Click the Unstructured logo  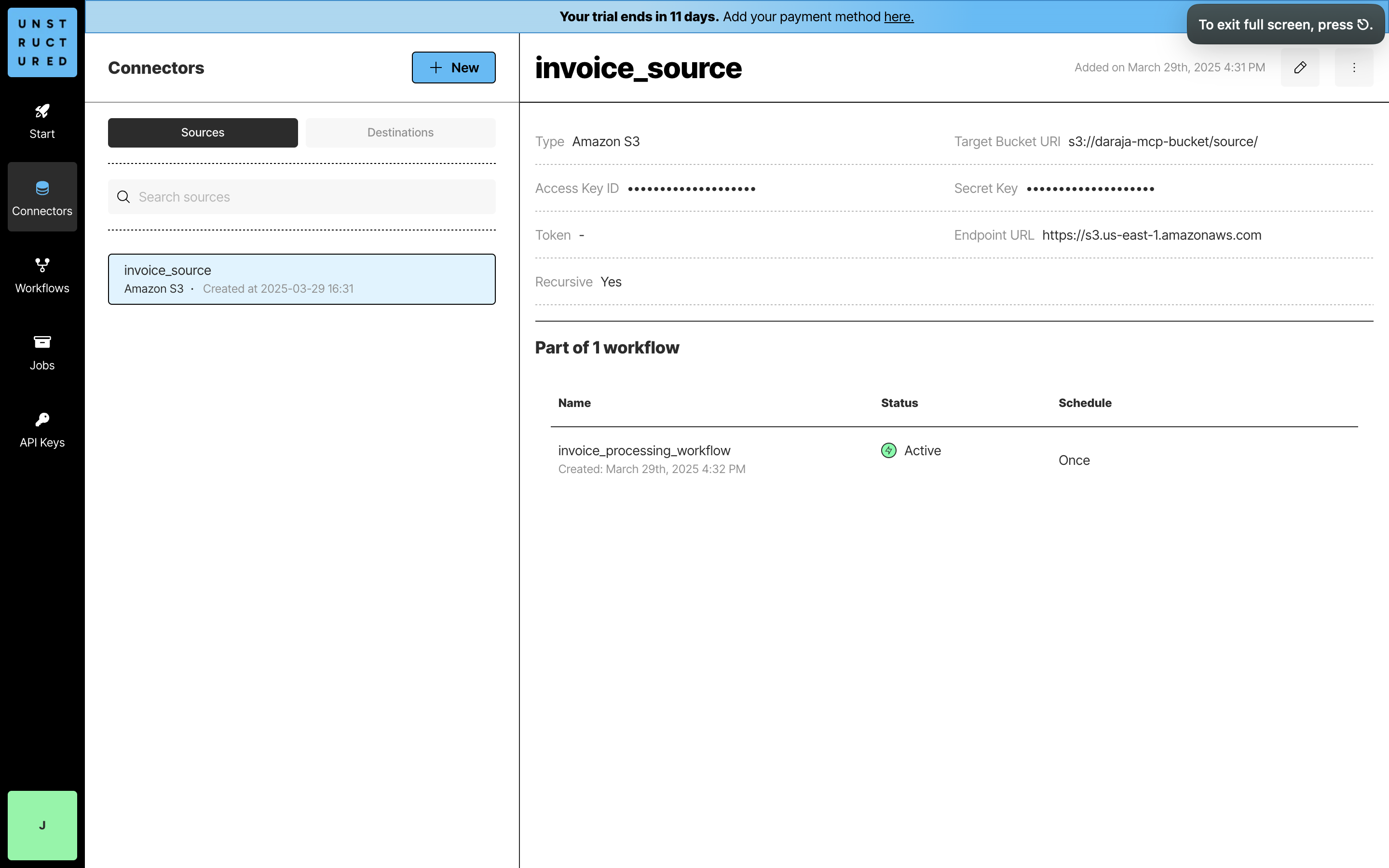coord(42,42)
